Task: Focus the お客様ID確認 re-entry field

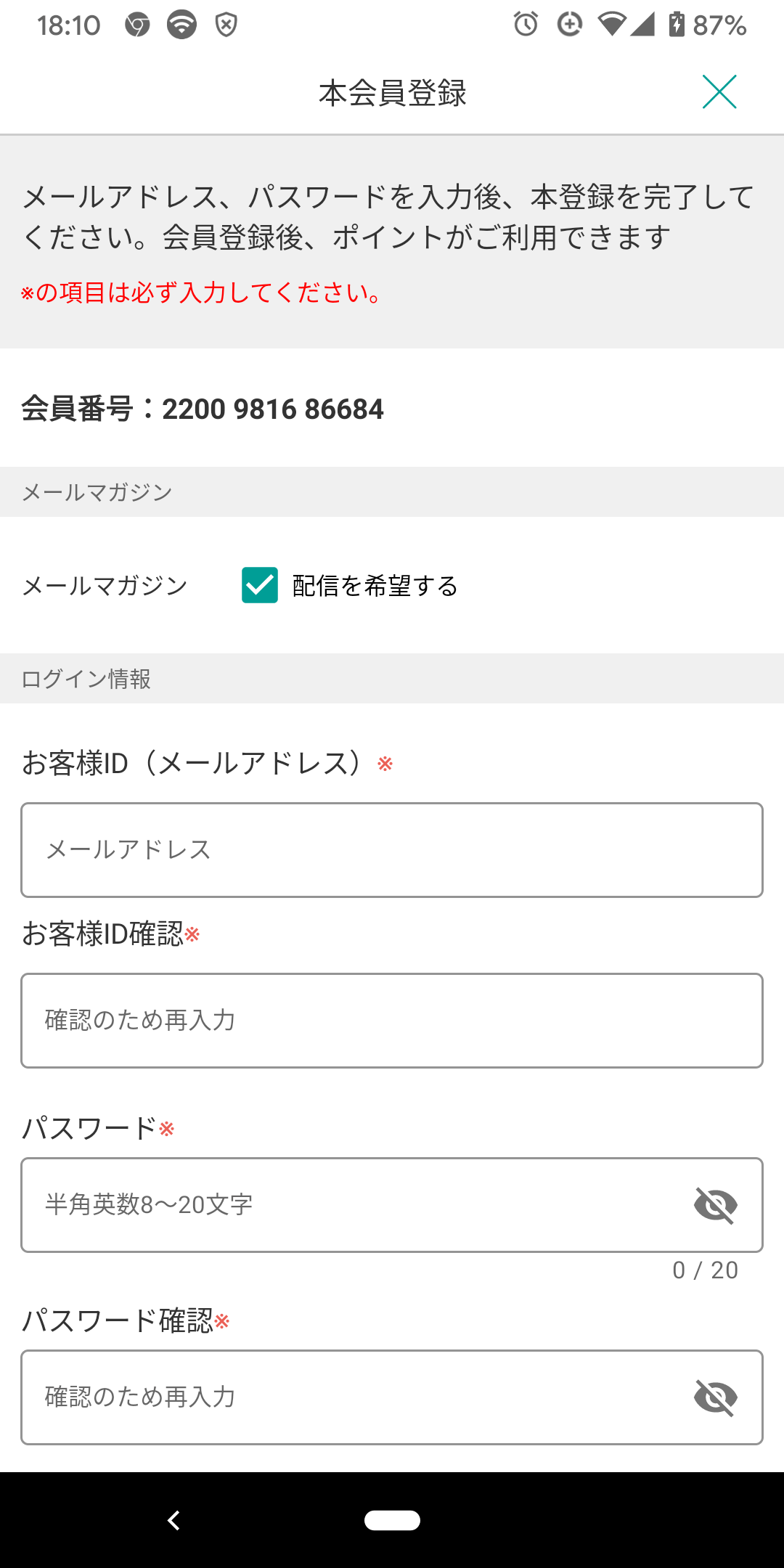Action: pyautogui.click(x=392, y=1021)
